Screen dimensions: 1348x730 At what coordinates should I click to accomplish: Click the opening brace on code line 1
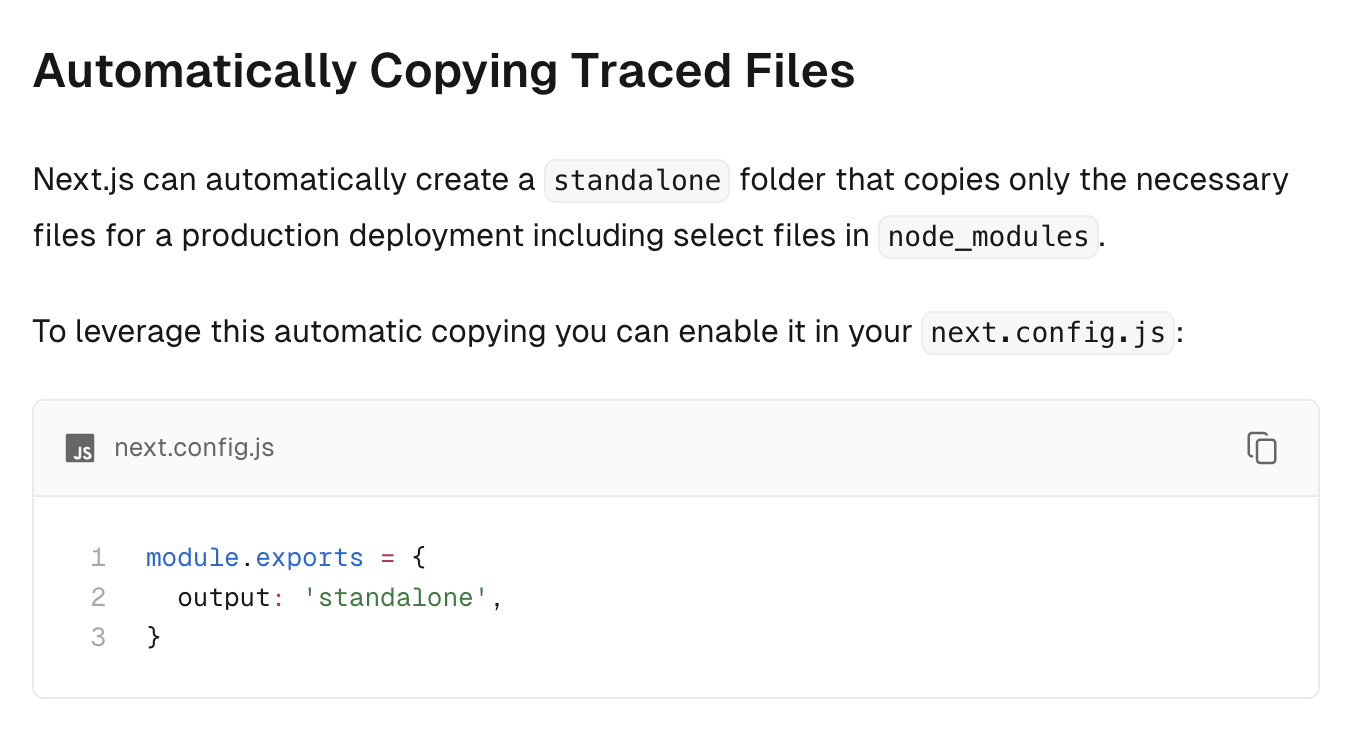419,557
